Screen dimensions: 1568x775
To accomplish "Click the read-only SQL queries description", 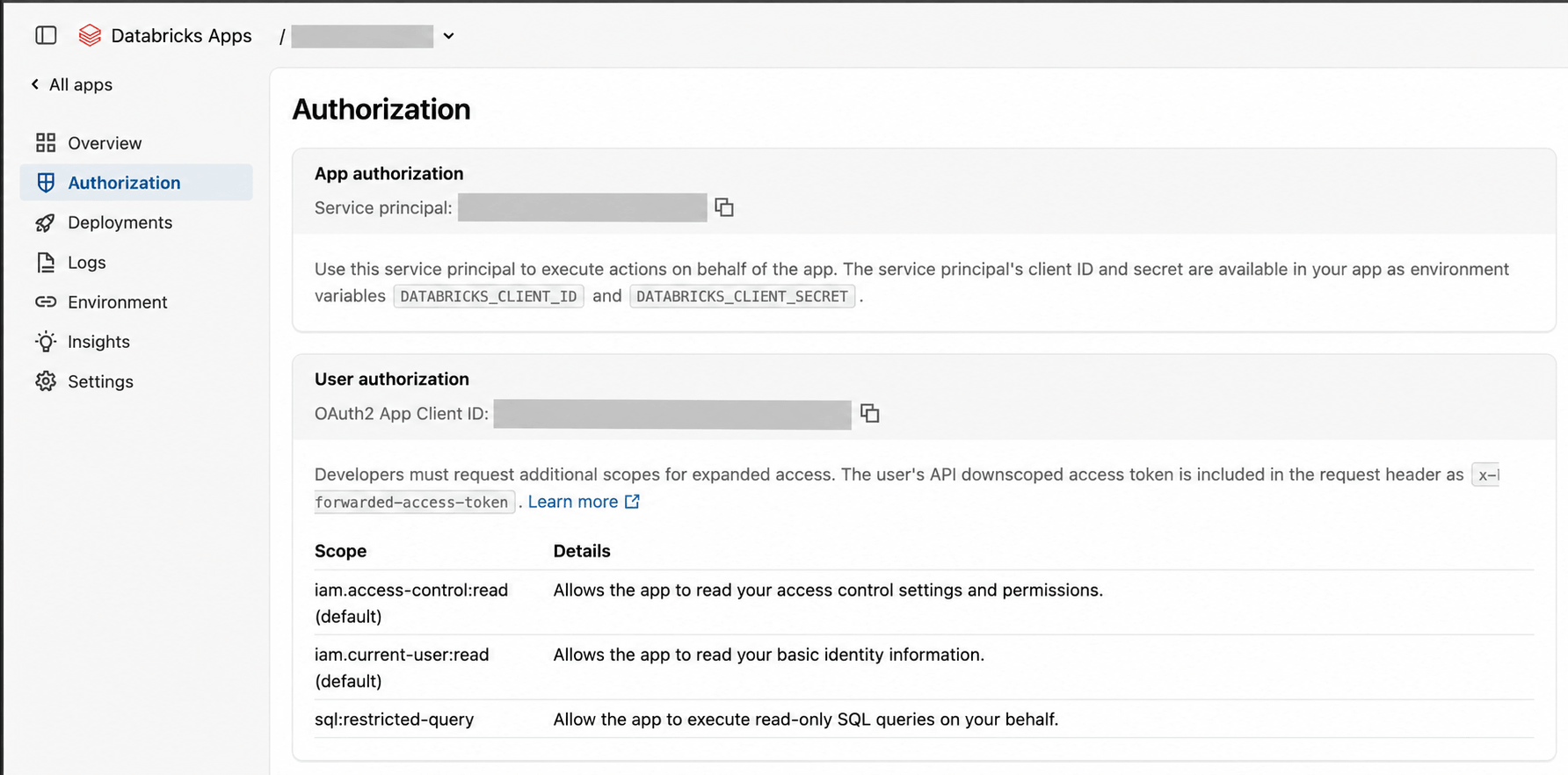I will pyautogui.click(x=806, y=719).
